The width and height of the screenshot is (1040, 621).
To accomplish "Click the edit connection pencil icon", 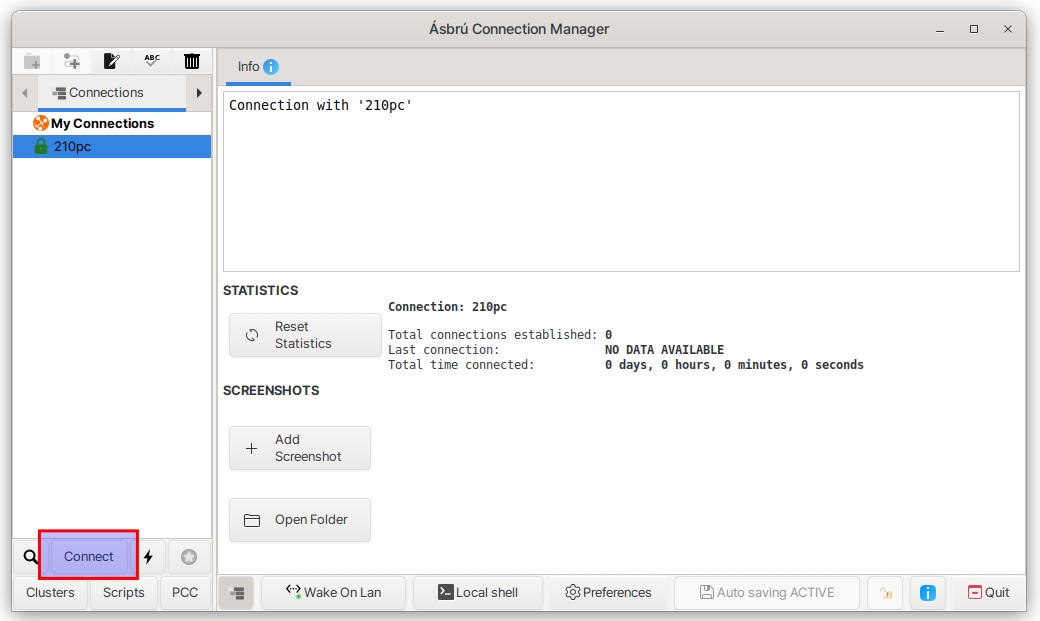I will pos(112,61).
